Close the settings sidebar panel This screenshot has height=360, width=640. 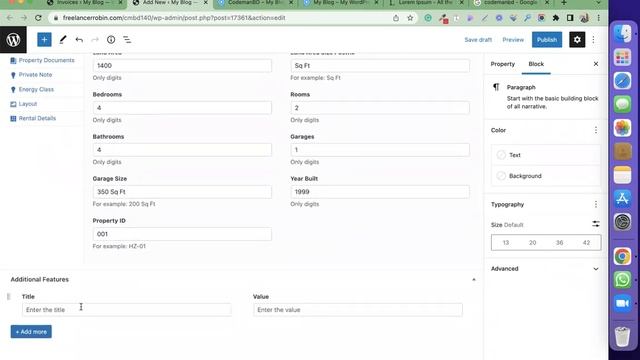click(596, 64)
